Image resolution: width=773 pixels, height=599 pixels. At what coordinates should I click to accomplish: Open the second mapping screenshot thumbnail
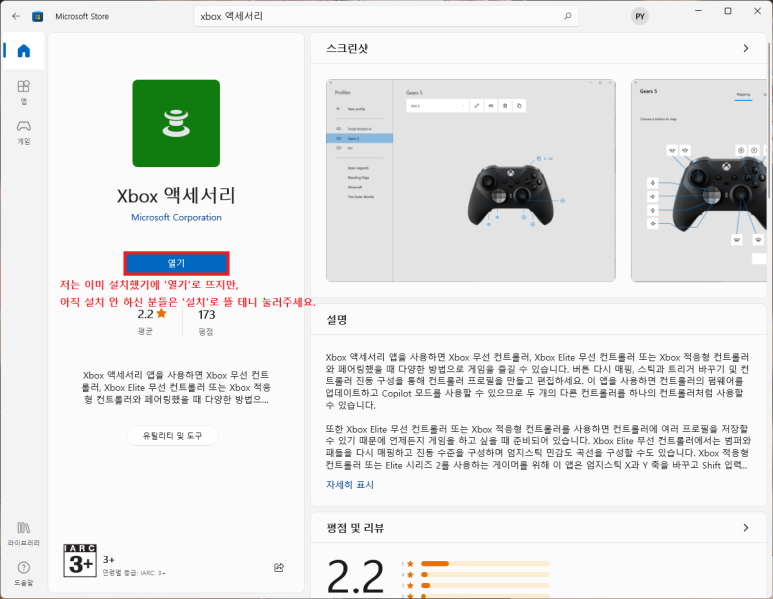pos(699,181)
